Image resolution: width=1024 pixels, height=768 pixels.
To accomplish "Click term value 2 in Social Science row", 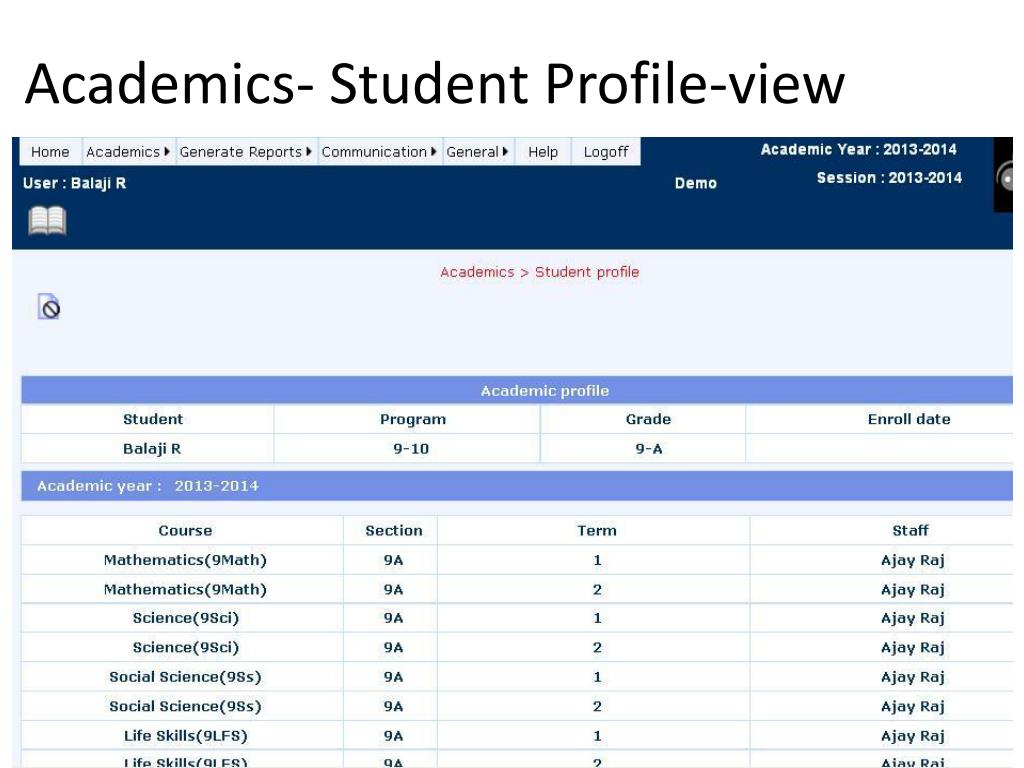I will coord(597,706).
